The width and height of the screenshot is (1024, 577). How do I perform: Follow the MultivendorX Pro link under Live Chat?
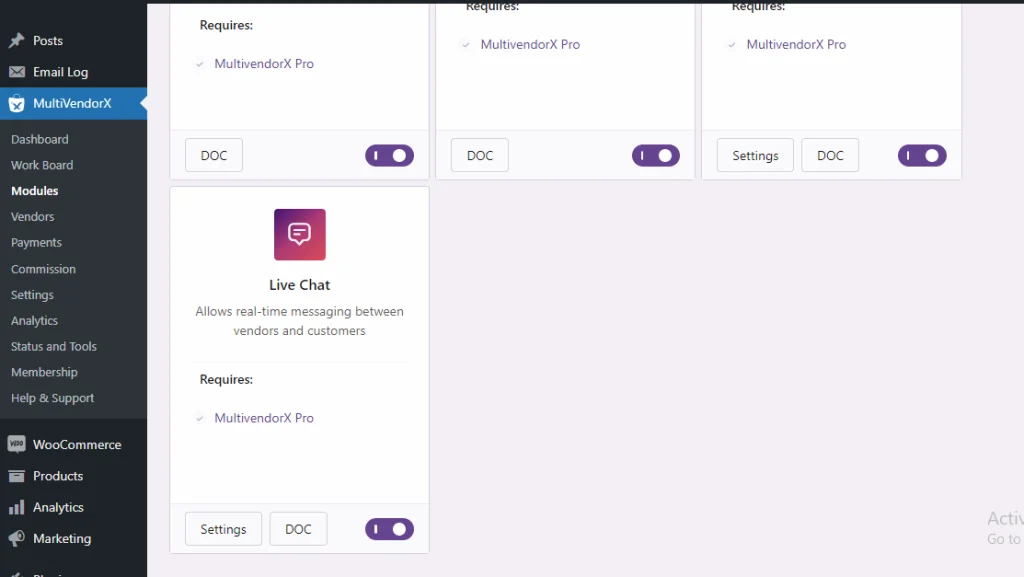(264, 418)
